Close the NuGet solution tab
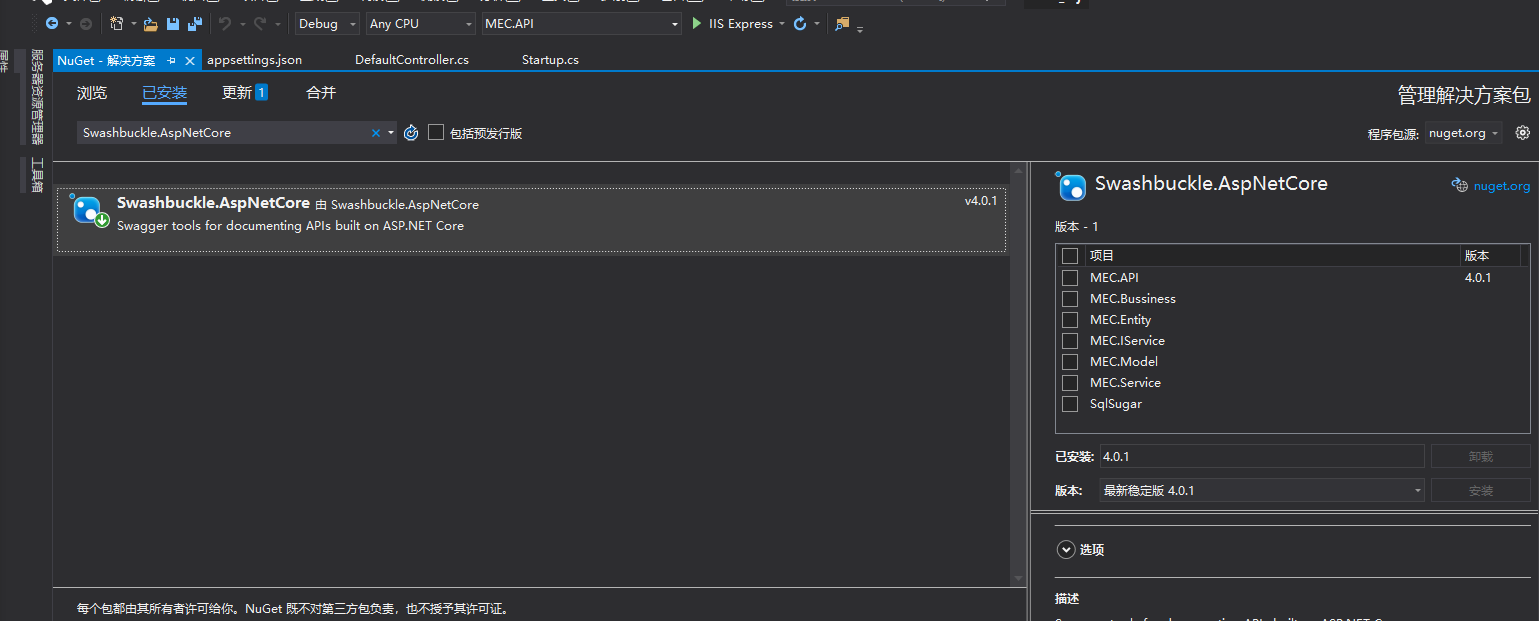The height and width of the screenshot is (621, 1539). [x=190, y=60]
